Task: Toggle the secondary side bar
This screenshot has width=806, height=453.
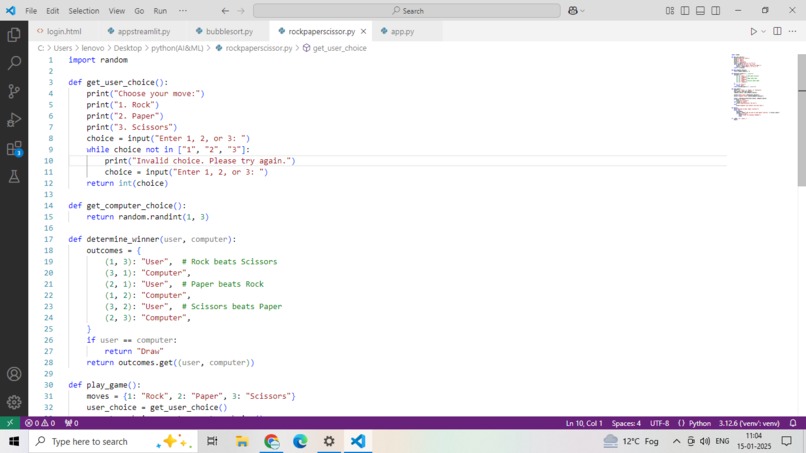Action: click(x=716, y=11)
